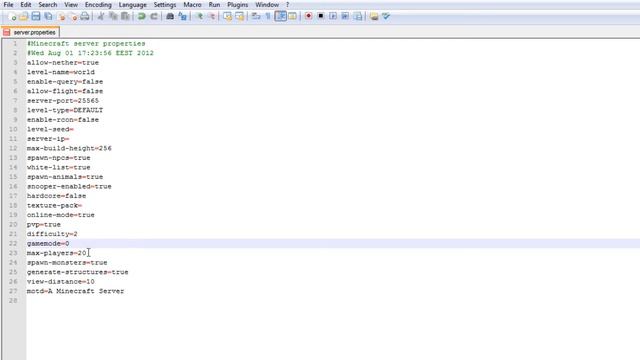
Task: Open the ? help menu
Action: [x=287, y=5]
